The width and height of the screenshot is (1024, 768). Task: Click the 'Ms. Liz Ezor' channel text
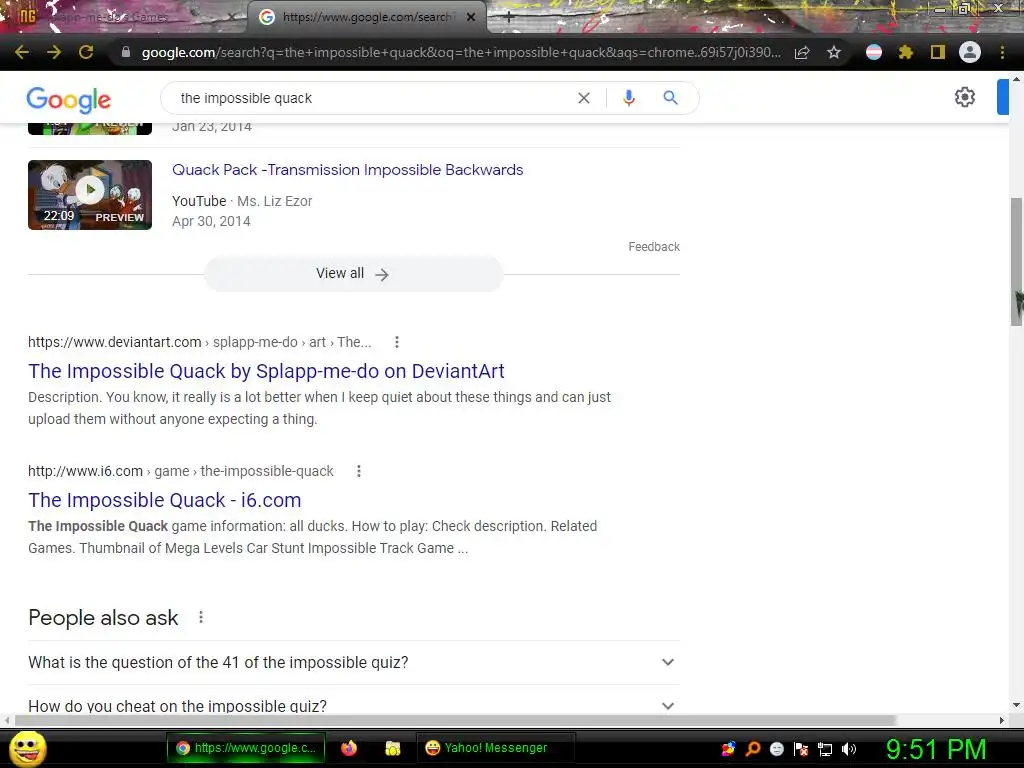coord(274,201)
